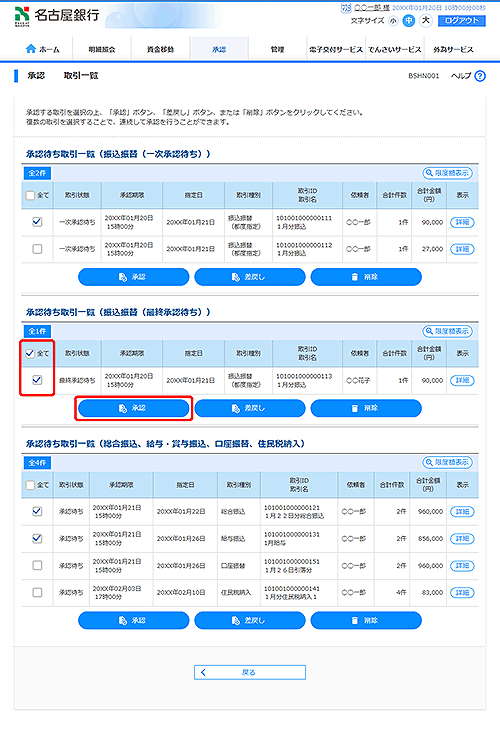View details of transaction 101001000000113
The image size is (500, 729).
(x=462, y=380)
